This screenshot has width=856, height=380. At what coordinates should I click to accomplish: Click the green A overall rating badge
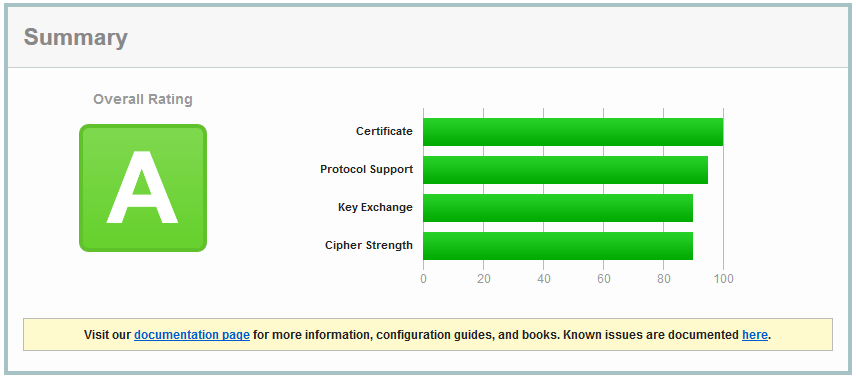143,188
